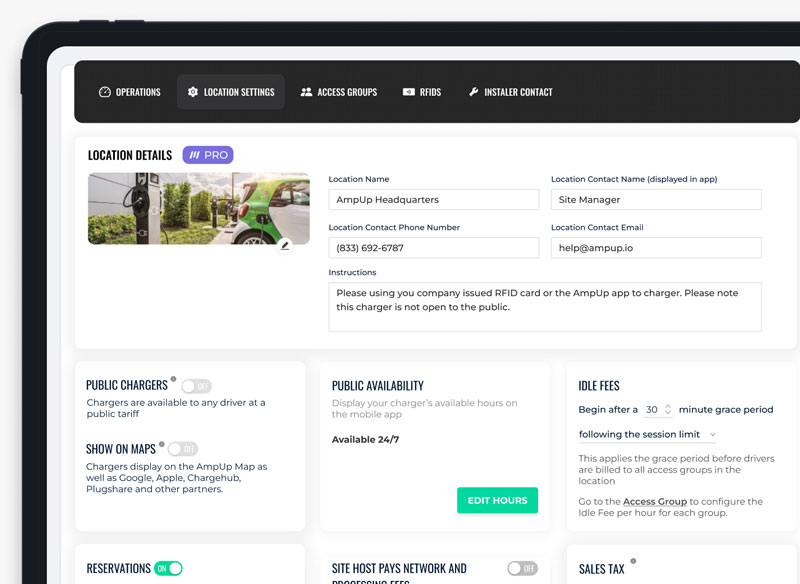The image size is (800, 584).
Task: Select the Location Settings tab
Action: [x=231, y=92]
